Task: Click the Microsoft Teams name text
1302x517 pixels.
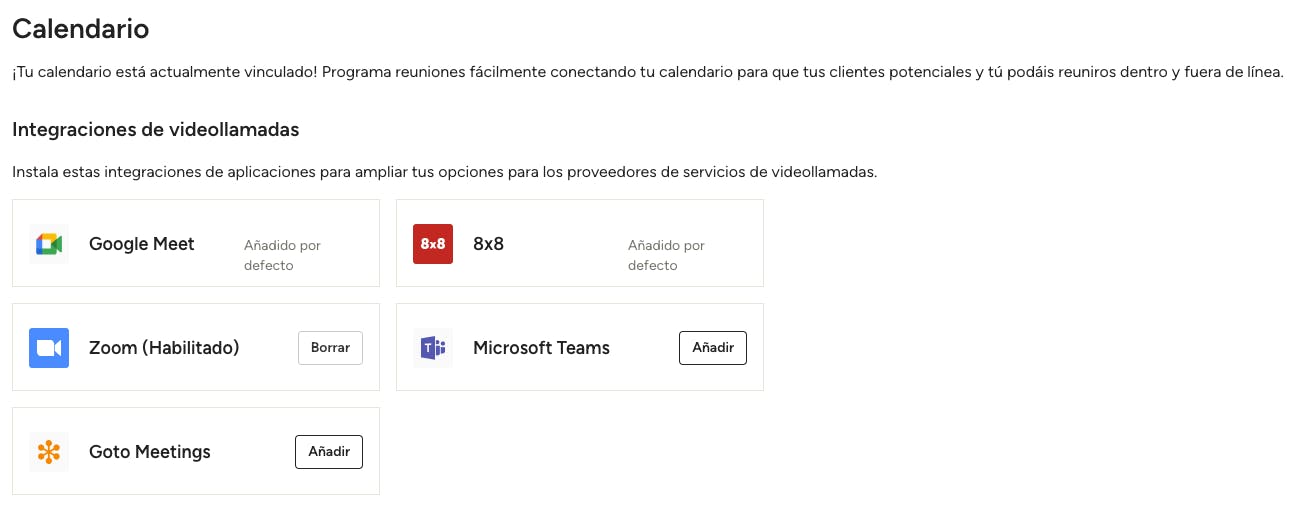Action: point(541,348)
